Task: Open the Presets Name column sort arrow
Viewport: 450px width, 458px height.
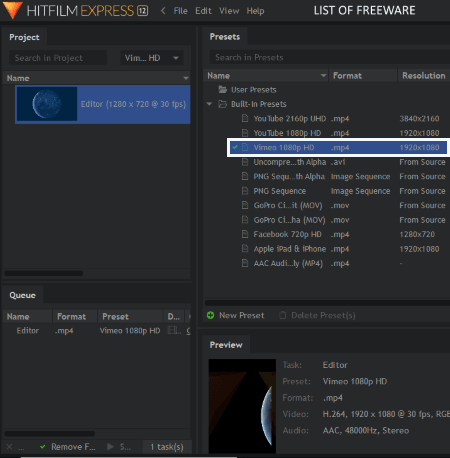Action: (x=323, y=76)
